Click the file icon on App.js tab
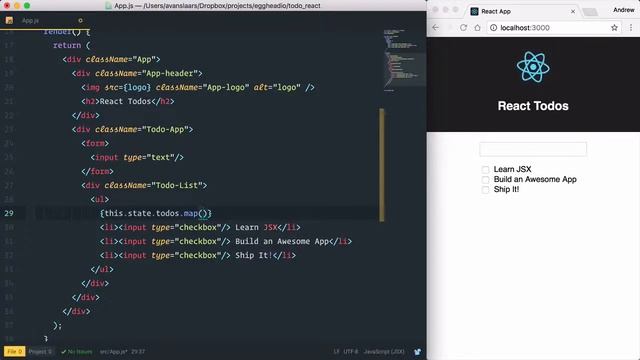The height and width of the screenshot is (360, 640). tap(9, 20)
